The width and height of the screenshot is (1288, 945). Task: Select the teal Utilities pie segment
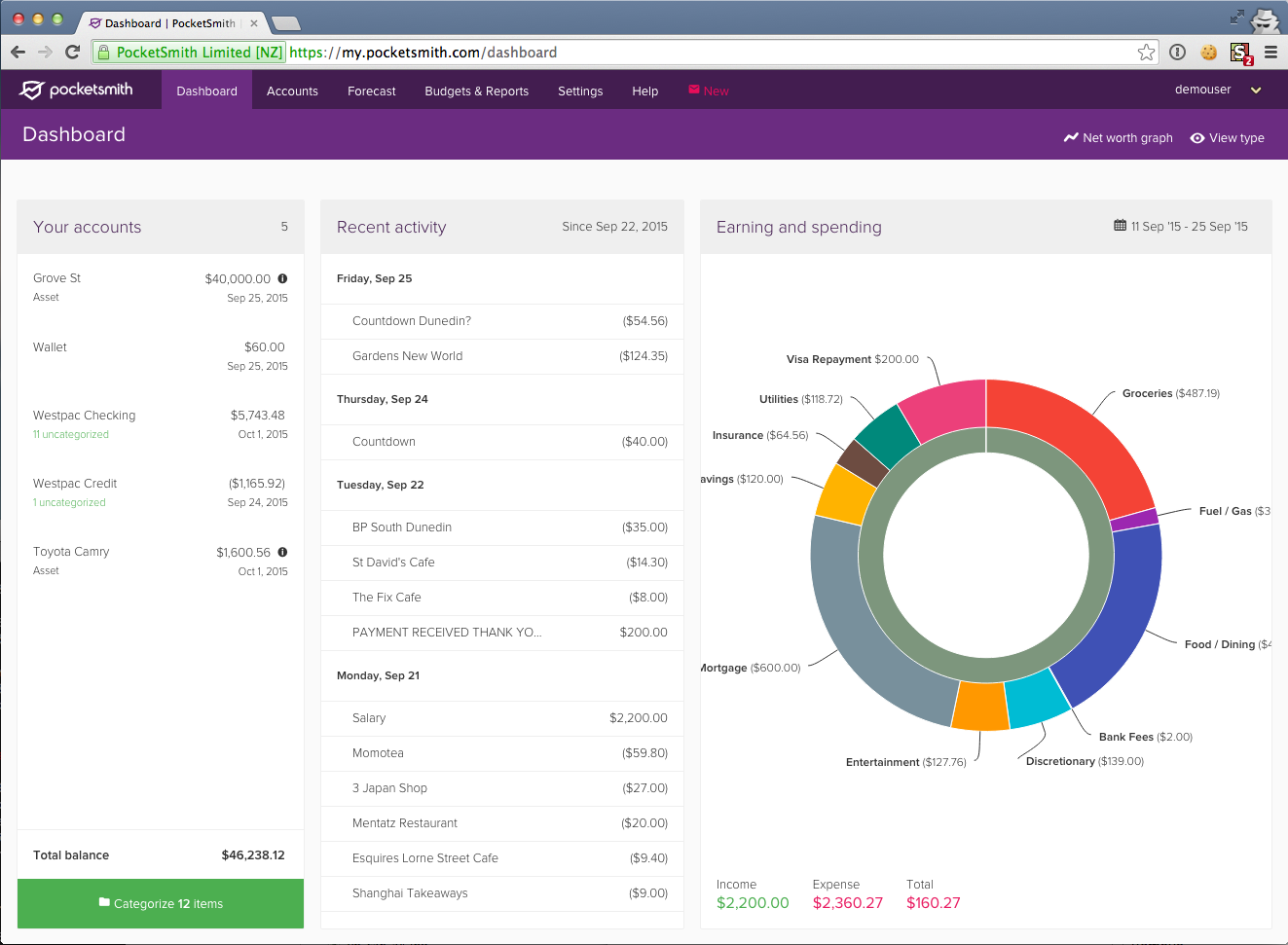coord(888,436)
